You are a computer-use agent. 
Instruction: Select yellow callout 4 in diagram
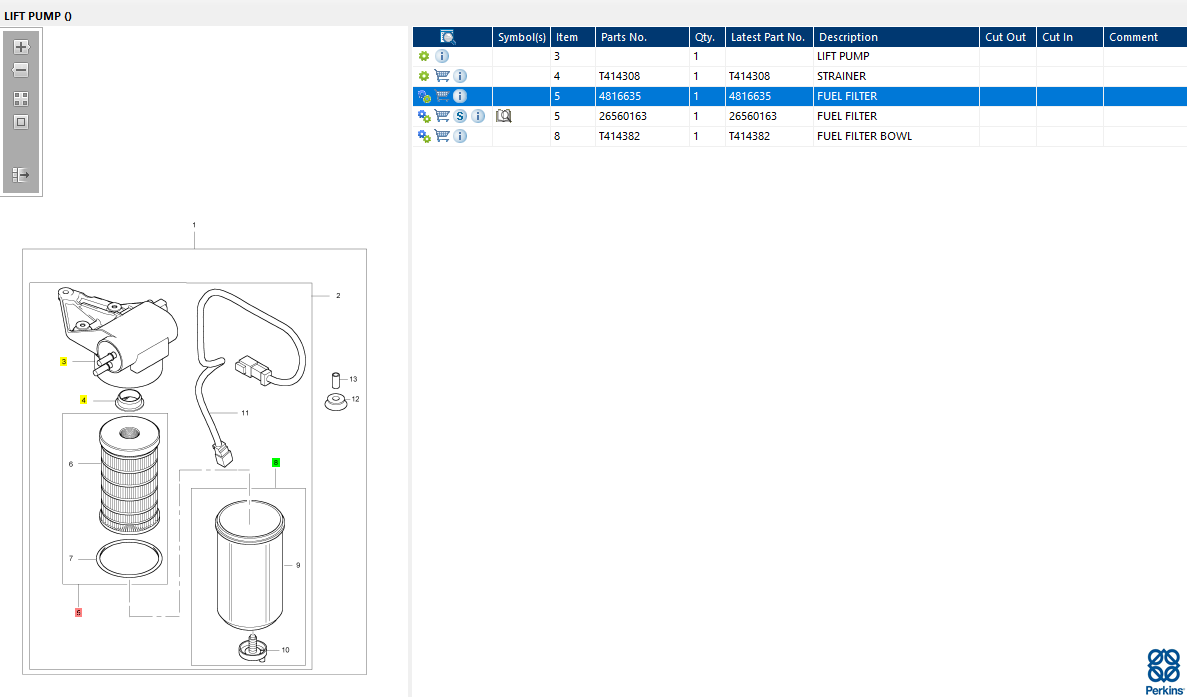point(83,400)
